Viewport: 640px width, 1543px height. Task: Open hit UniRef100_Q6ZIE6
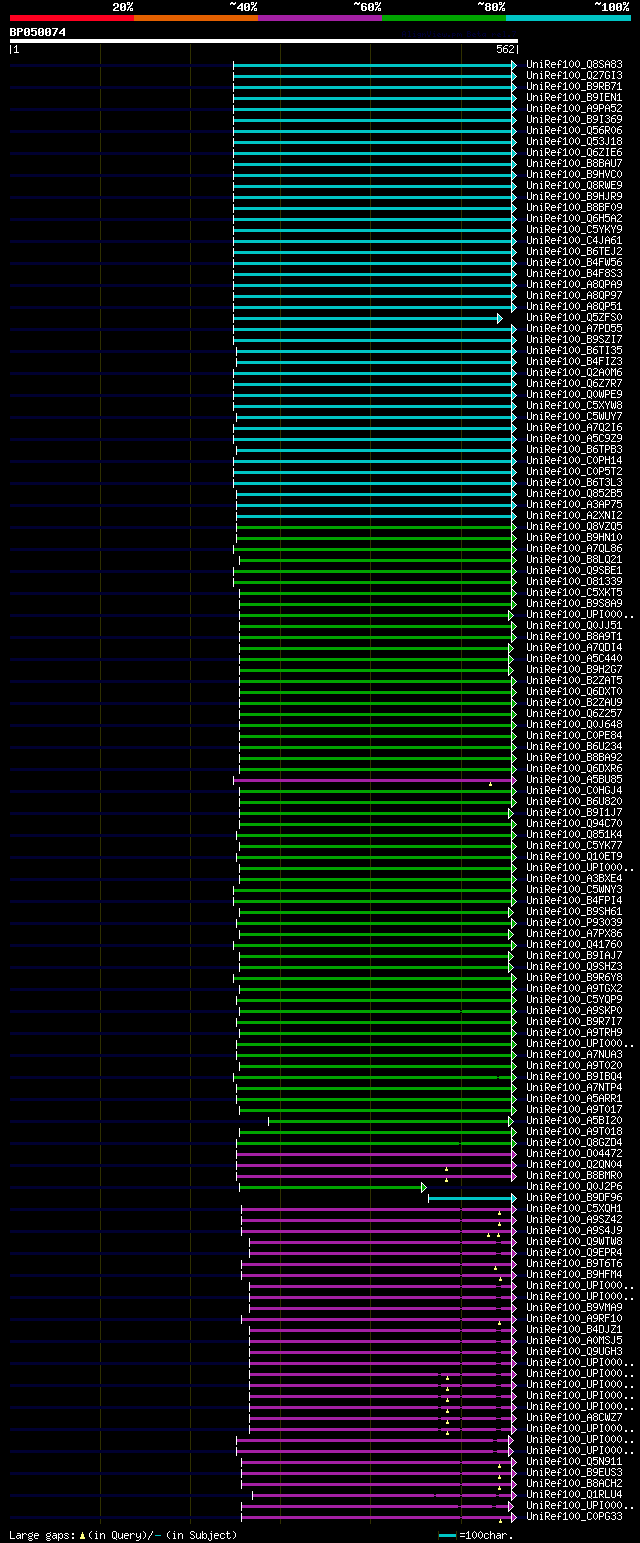574,152
